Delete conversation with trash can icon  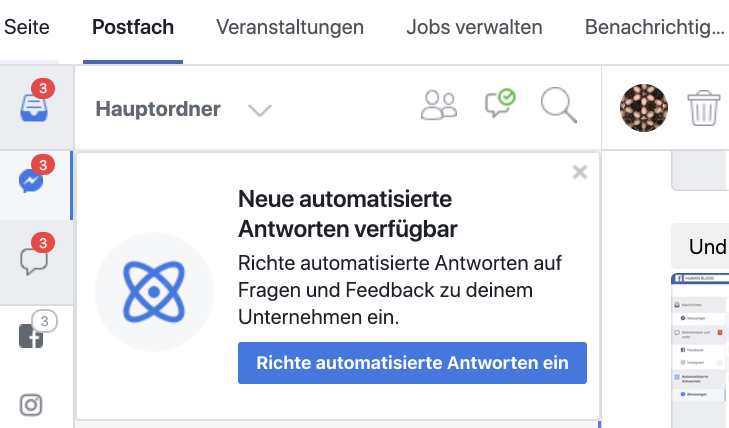coord(704,107)
